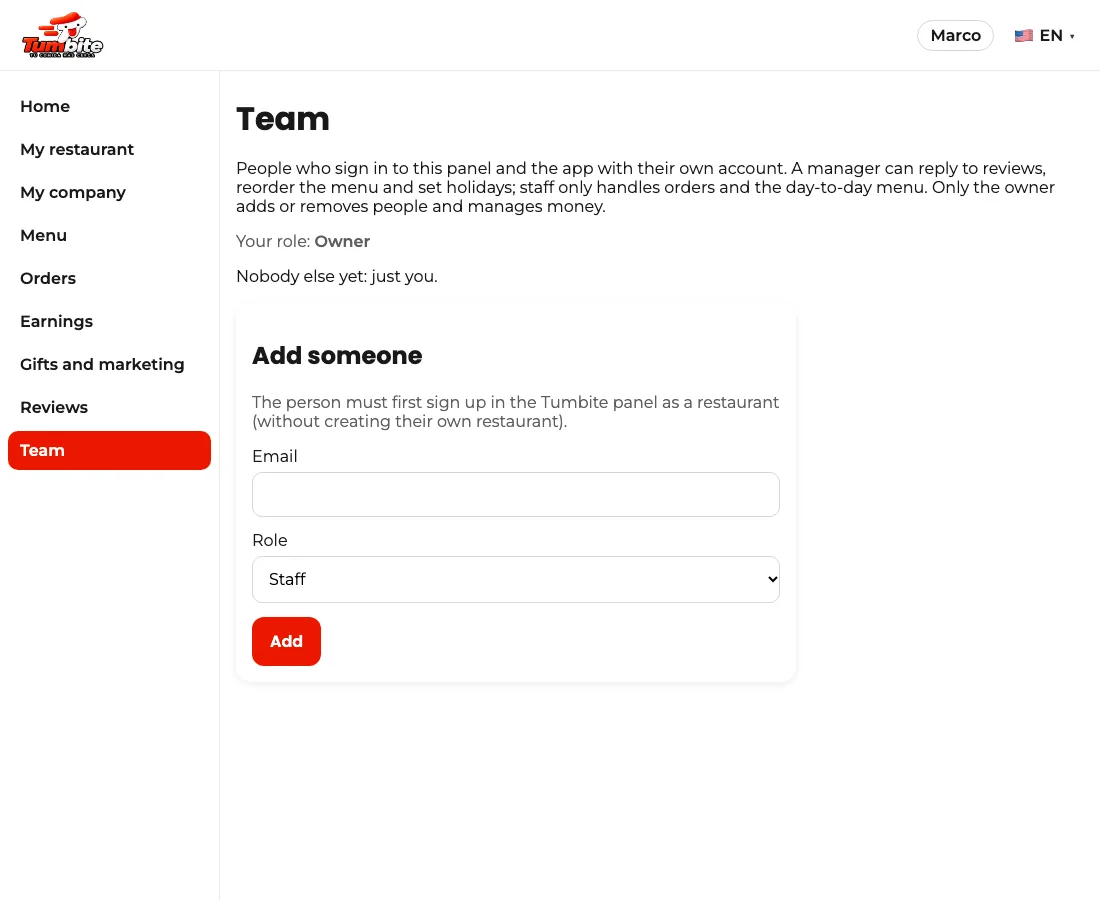Open My company section
The height and width of the screenshot is (900, 1100).
coord(109,192)
